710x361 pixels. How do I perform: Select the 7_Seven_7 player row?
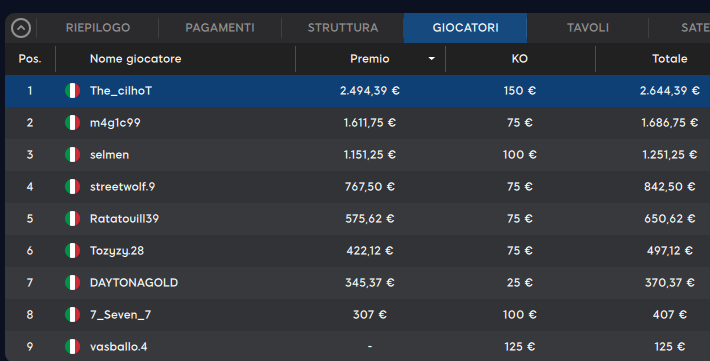(x=357, y=314)
